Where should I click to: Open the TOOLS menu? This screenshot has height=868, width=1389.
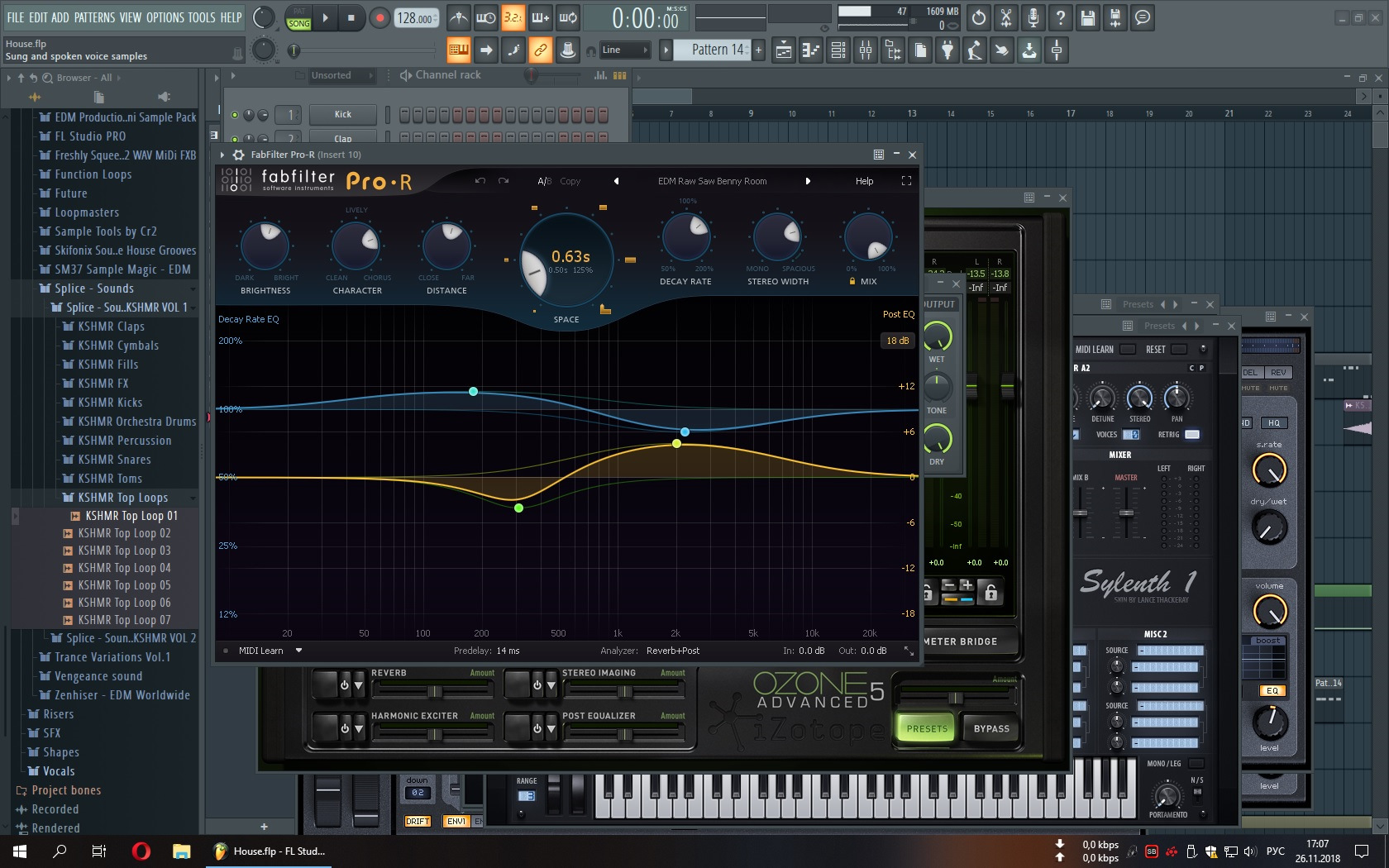pyautogui.click(x=202, y=17)
